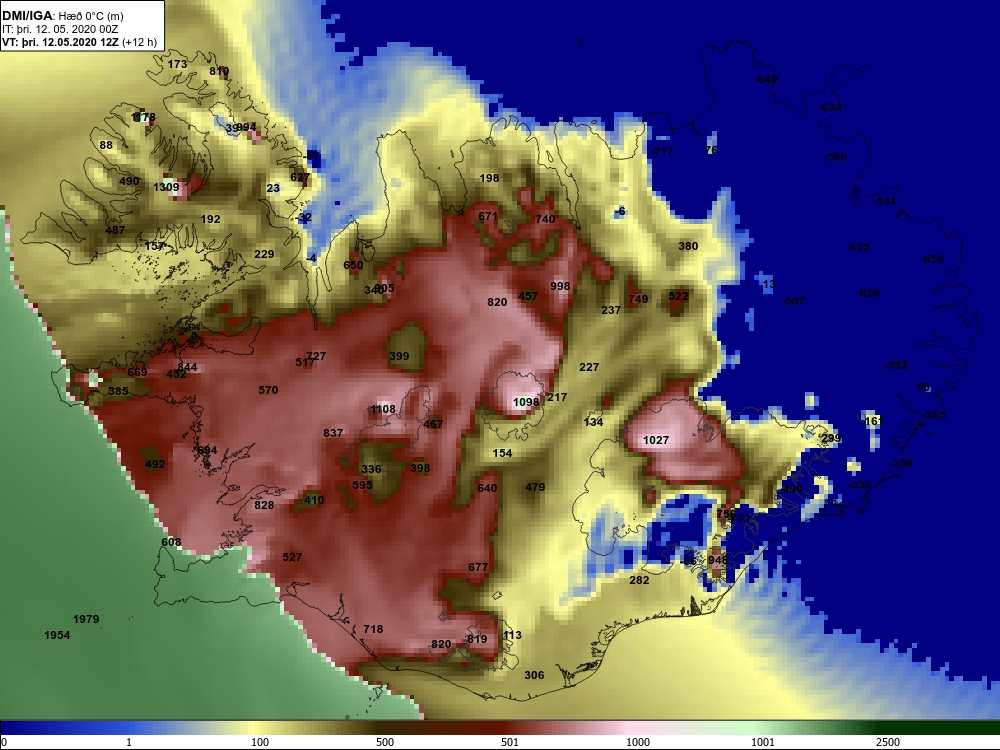The image size is (1000, 750).
Task: Click the map value 479
Action: 535,487
